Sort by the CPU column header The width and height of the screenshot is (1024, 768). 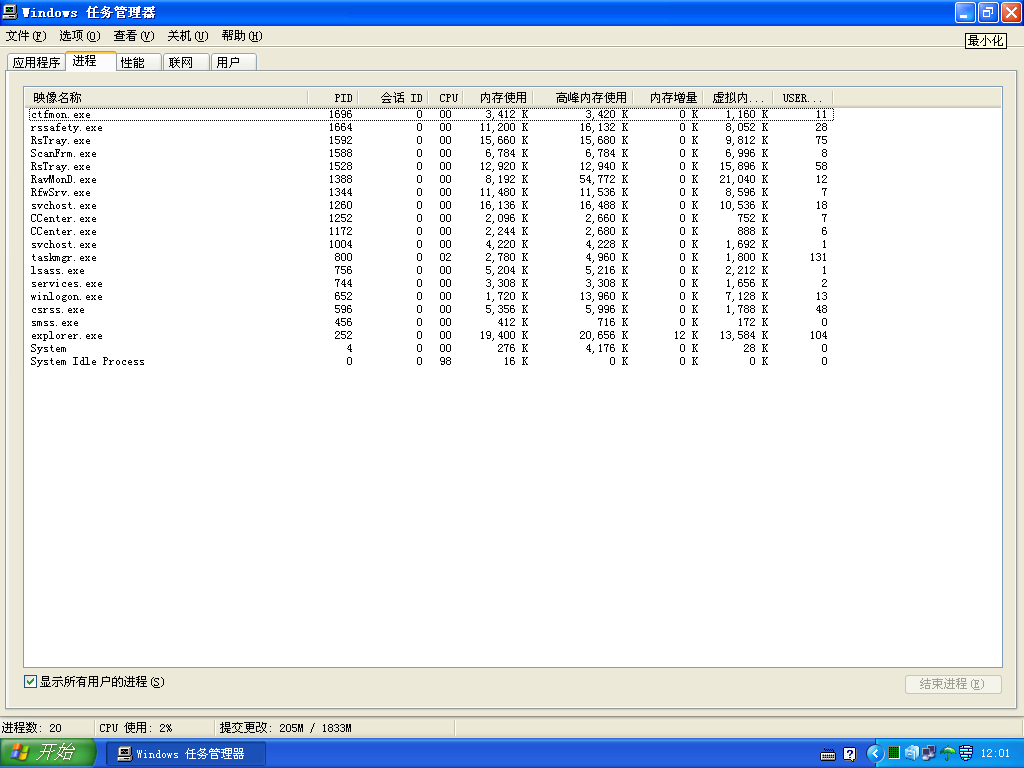(x=446, y=98)
